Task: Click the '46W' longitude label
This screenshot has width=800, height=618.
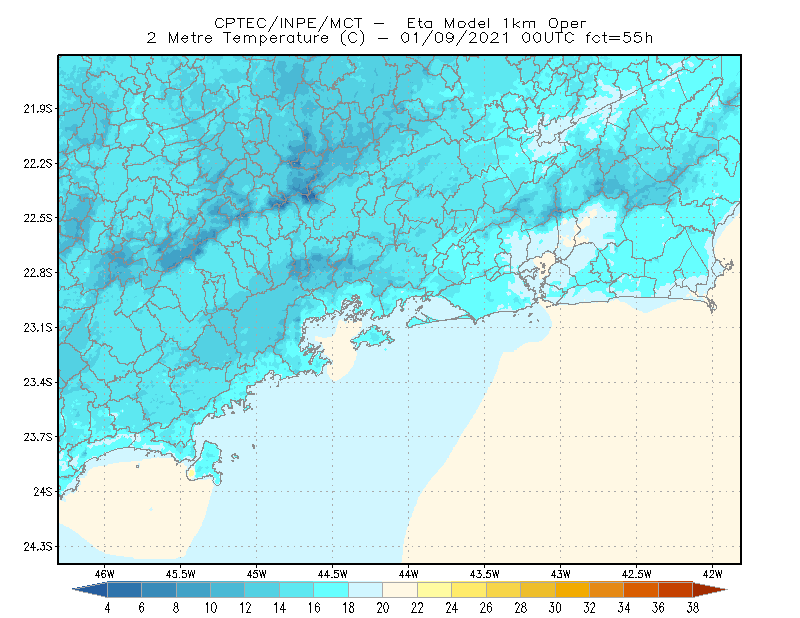Action: [105, 574]
